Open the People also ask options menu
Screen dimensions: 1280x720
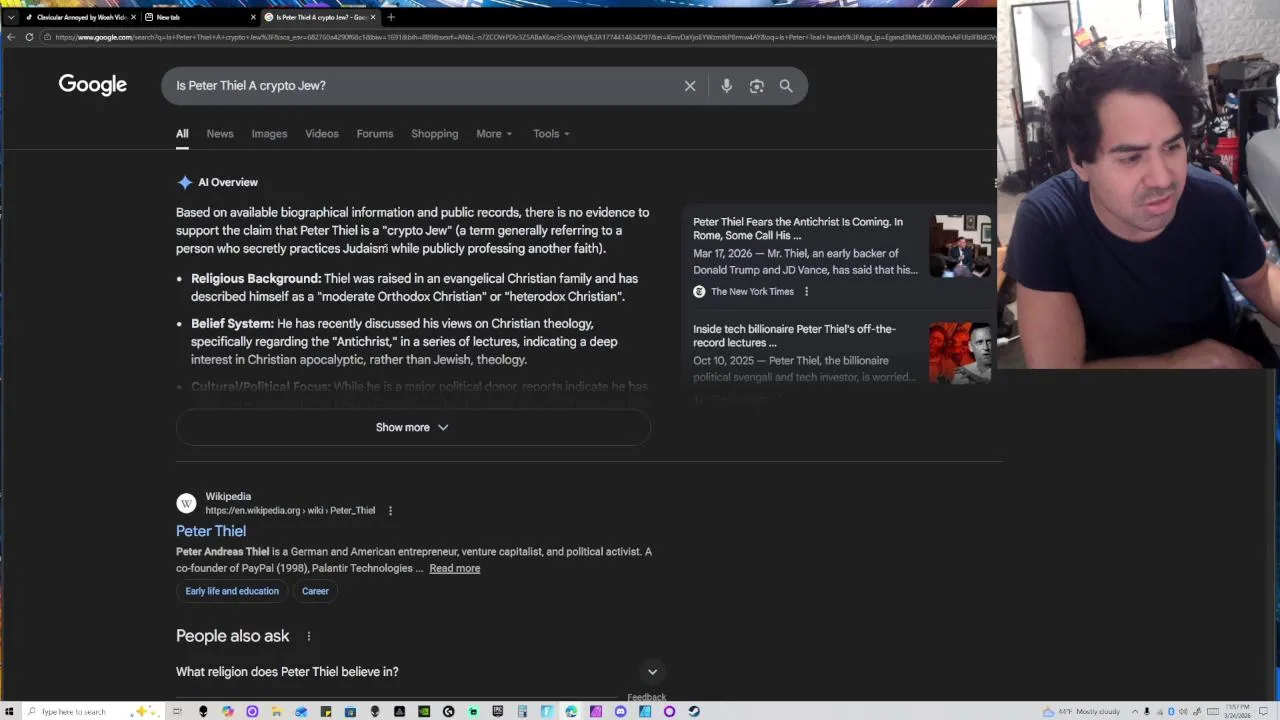point(309,636)
